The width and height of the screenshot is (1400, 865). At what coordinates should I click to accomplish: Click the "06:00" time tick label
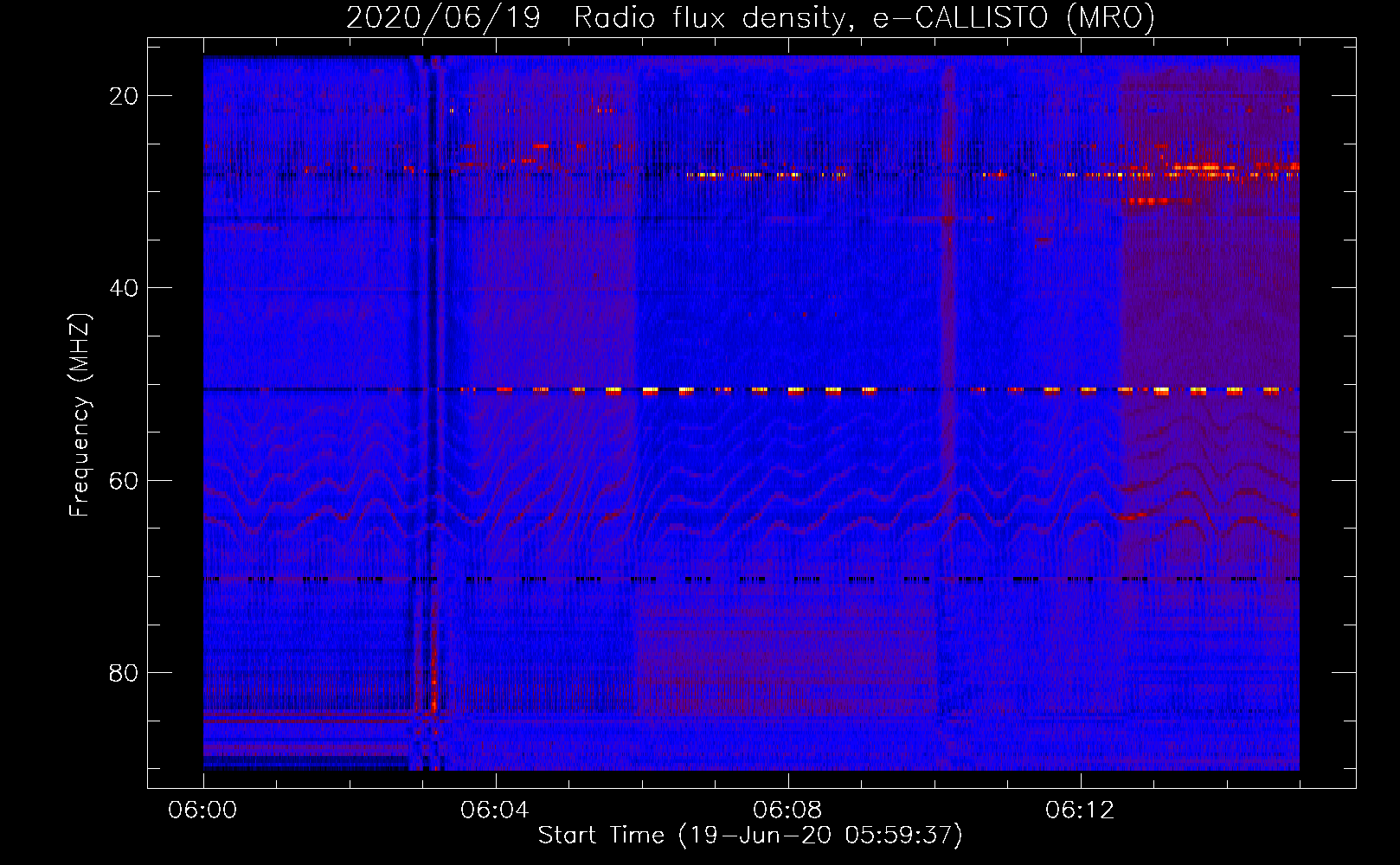[203, 811]
